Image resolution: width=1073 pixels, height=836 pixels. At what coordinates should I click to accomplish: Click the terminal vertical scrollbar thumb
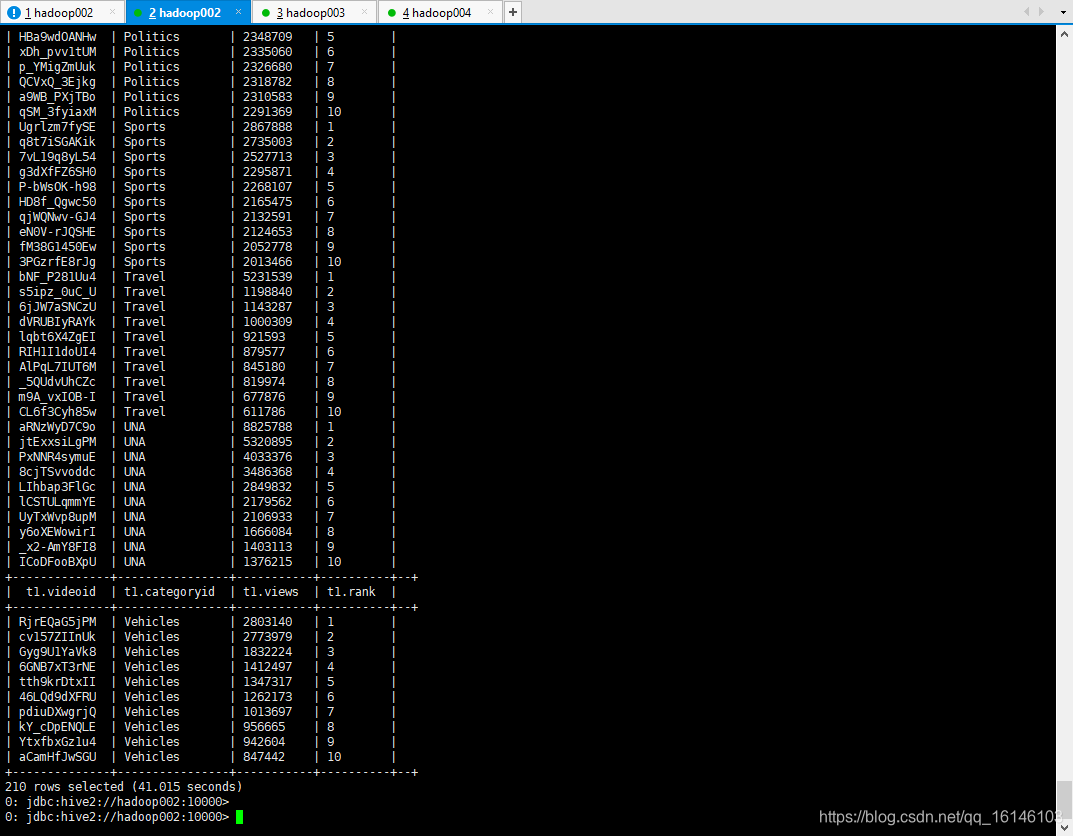click(x=1065, y=799)
